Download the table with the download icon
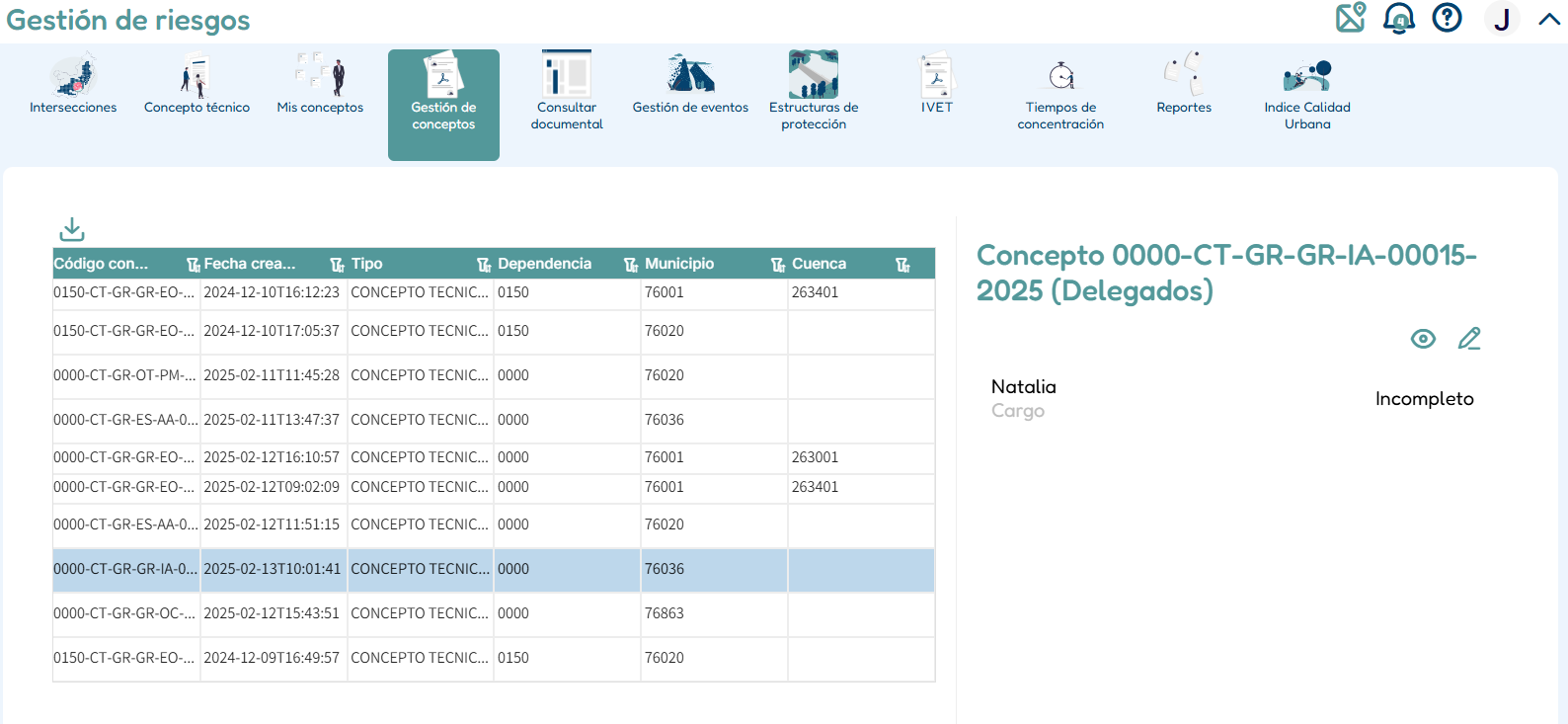Viewport: 1568px width, 724px height. (72, 229)
